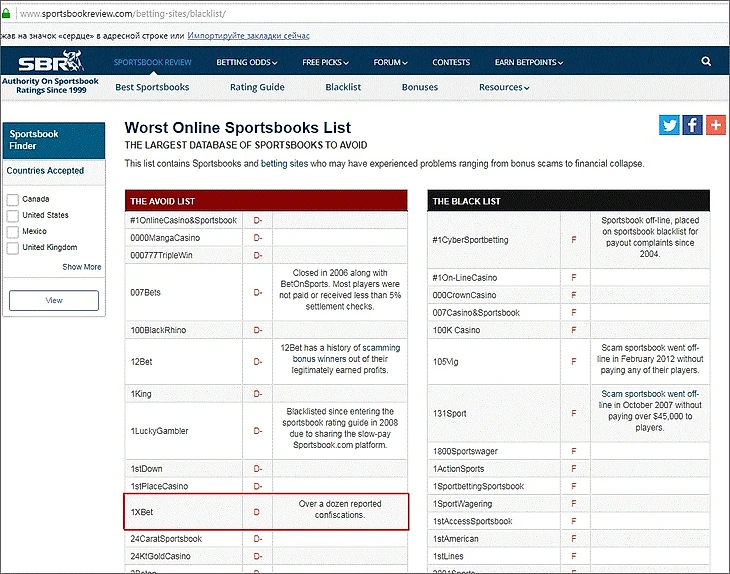
Task: Share page via Facebook icon
Action: (x=692, y=125)
